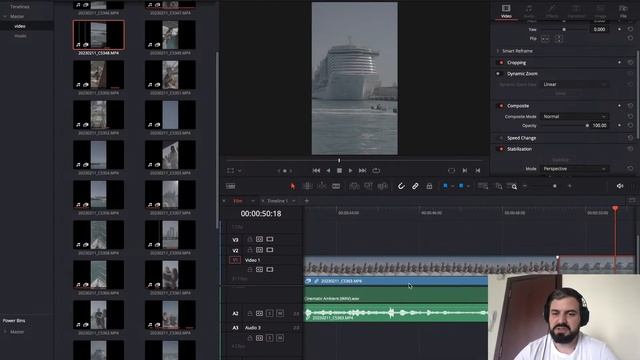
Task: Toggle the Stabilization enable switch
Action: [x=501, y=149]
